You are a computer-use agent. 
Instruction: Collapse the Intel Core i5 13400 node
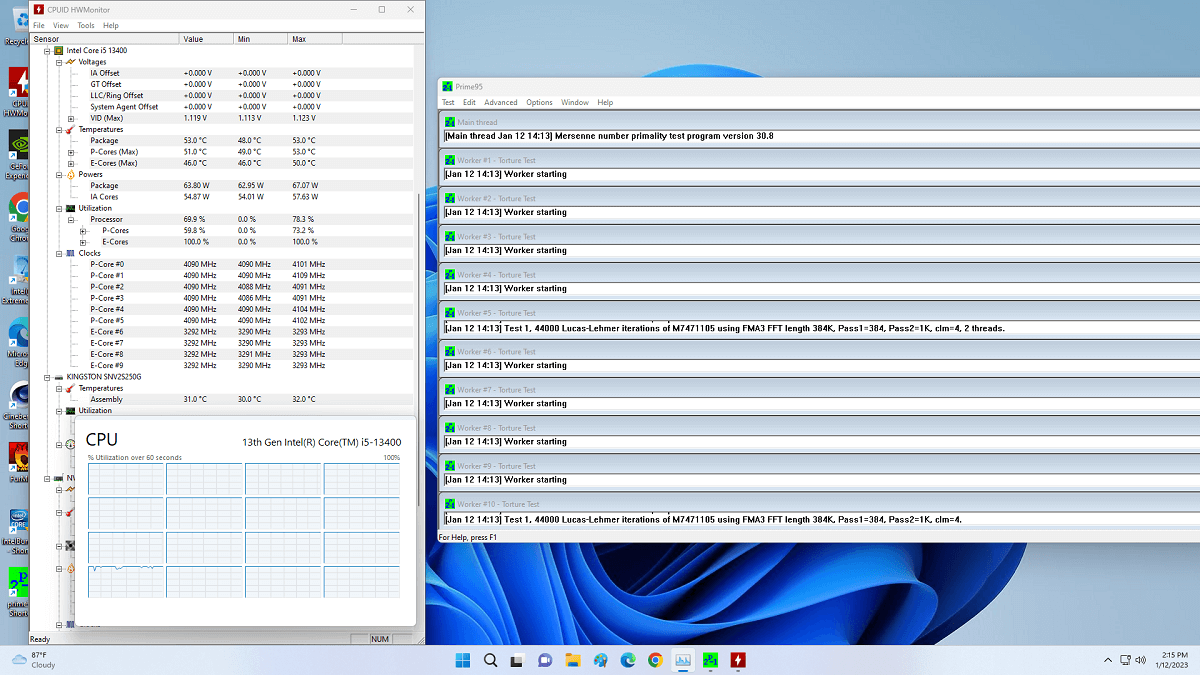tap(47, 50)
